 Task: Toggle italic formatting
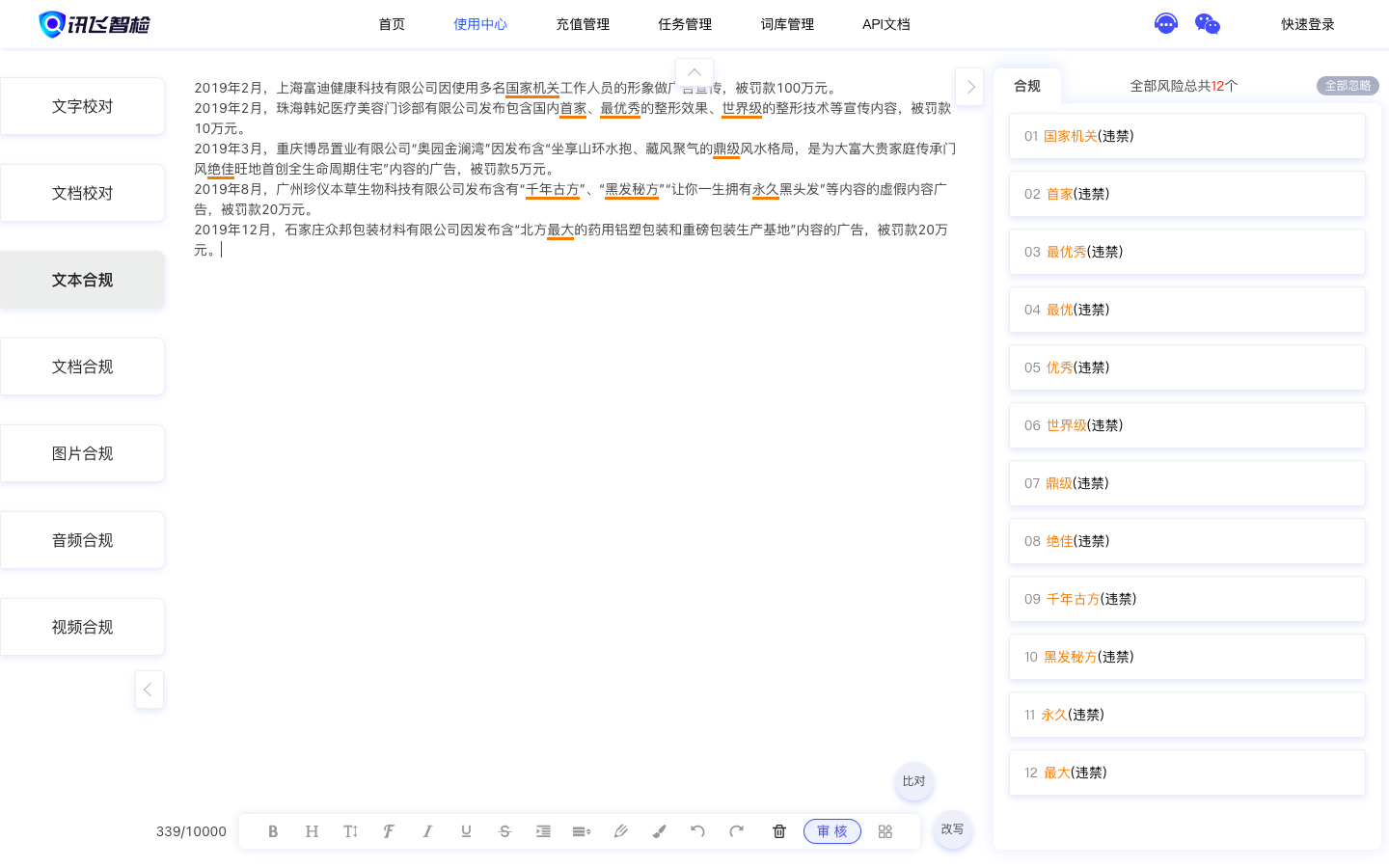[x=427, y=831]
